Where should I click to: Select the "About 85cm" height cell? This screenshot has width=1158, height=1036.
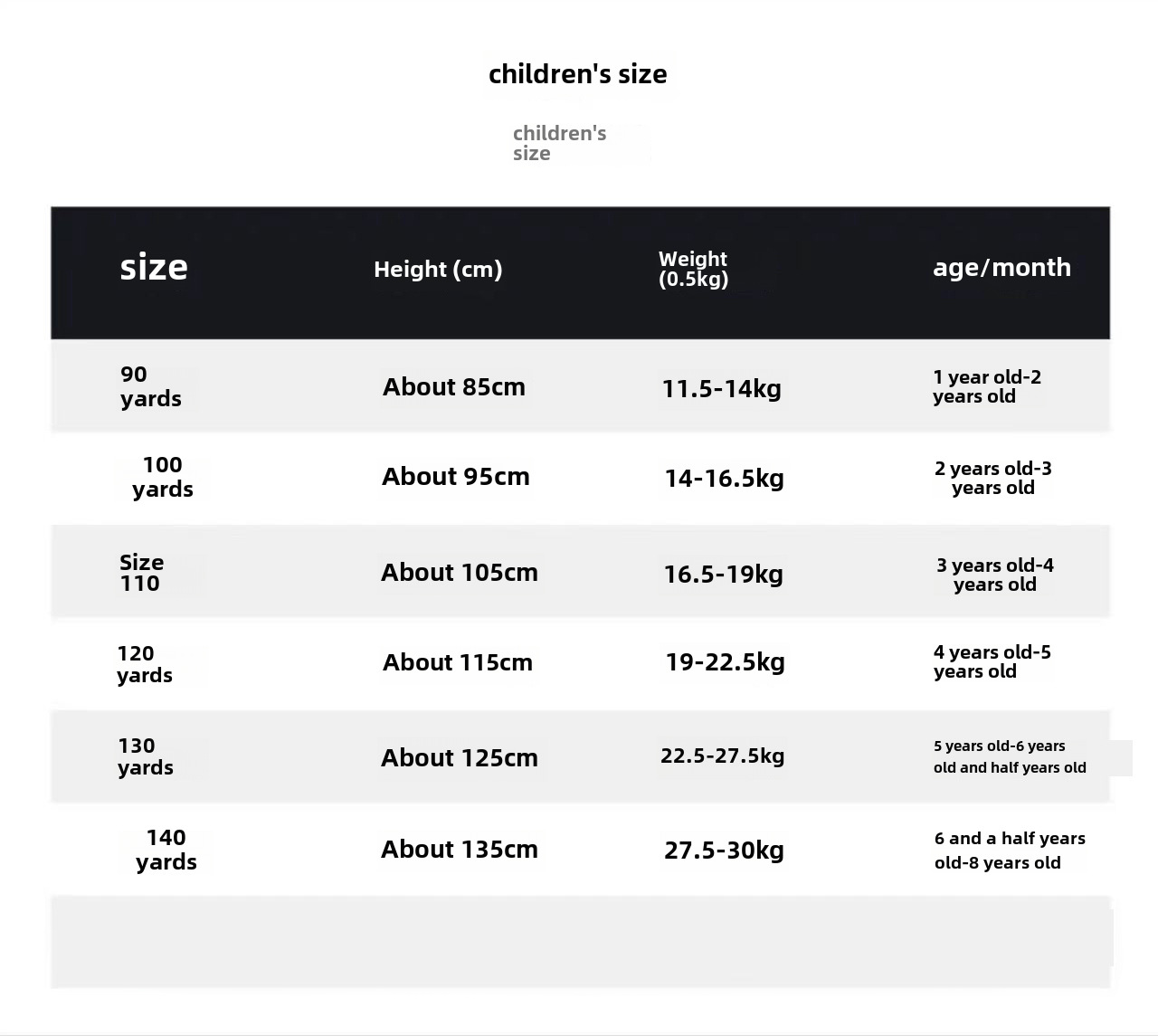[454, 387]
